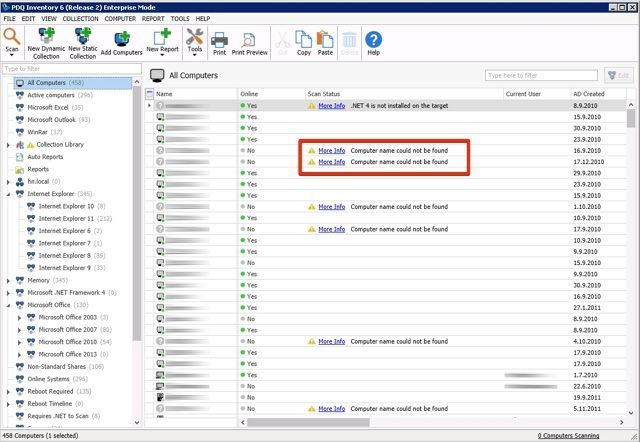This screenshot has height=442, width=640.
Task: Sort by Scan Status column header
Action: (x=404, y=94)
